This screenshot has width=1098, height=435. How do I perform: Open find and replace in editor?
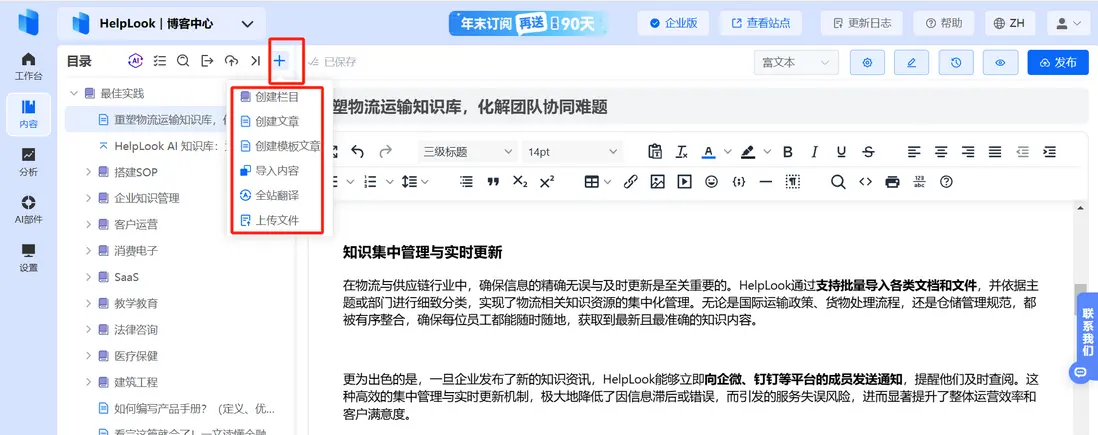[x=838, y=181]
